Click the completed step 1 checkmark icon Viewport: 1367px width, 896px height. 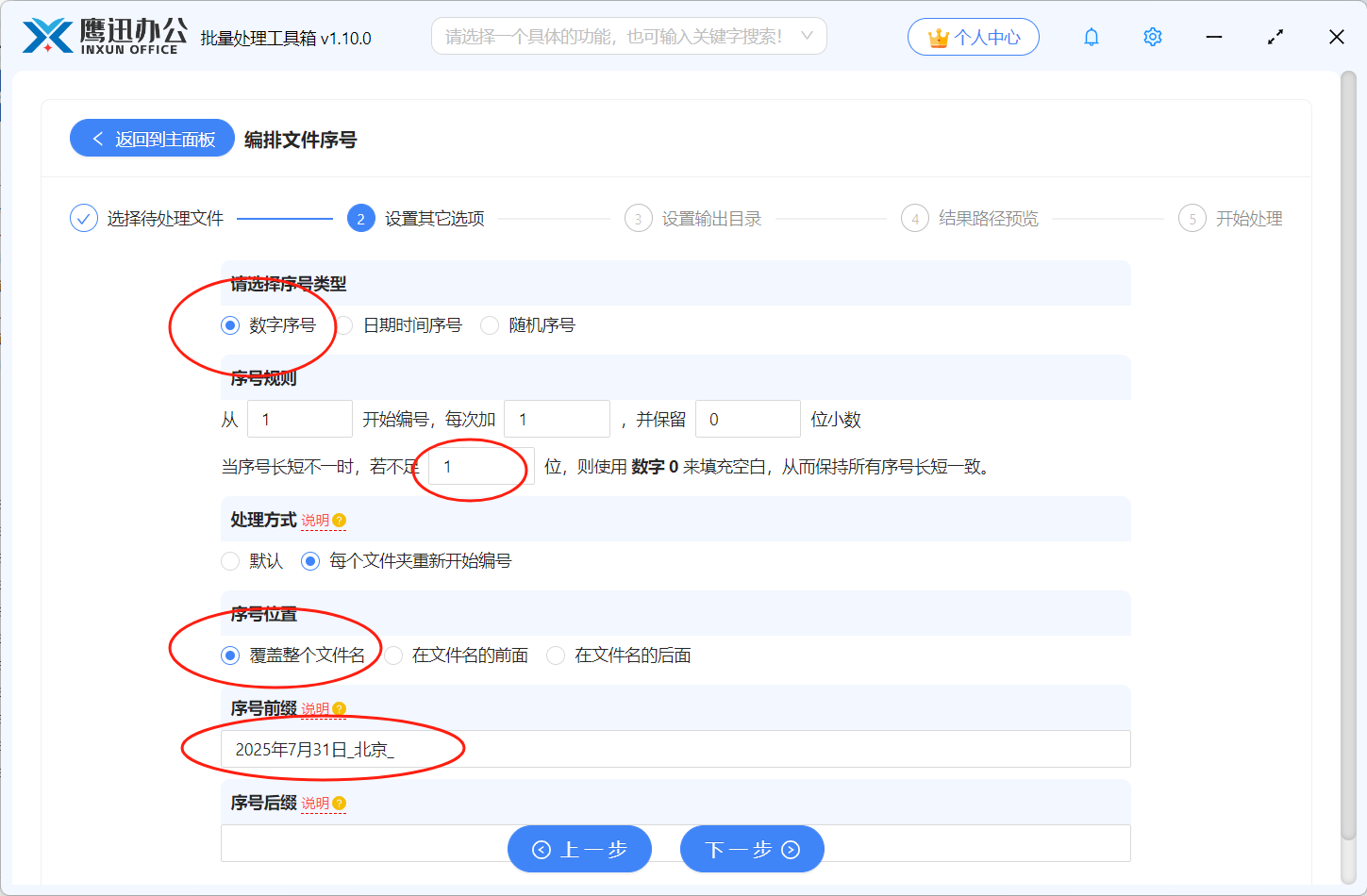[x=84, y=219]
